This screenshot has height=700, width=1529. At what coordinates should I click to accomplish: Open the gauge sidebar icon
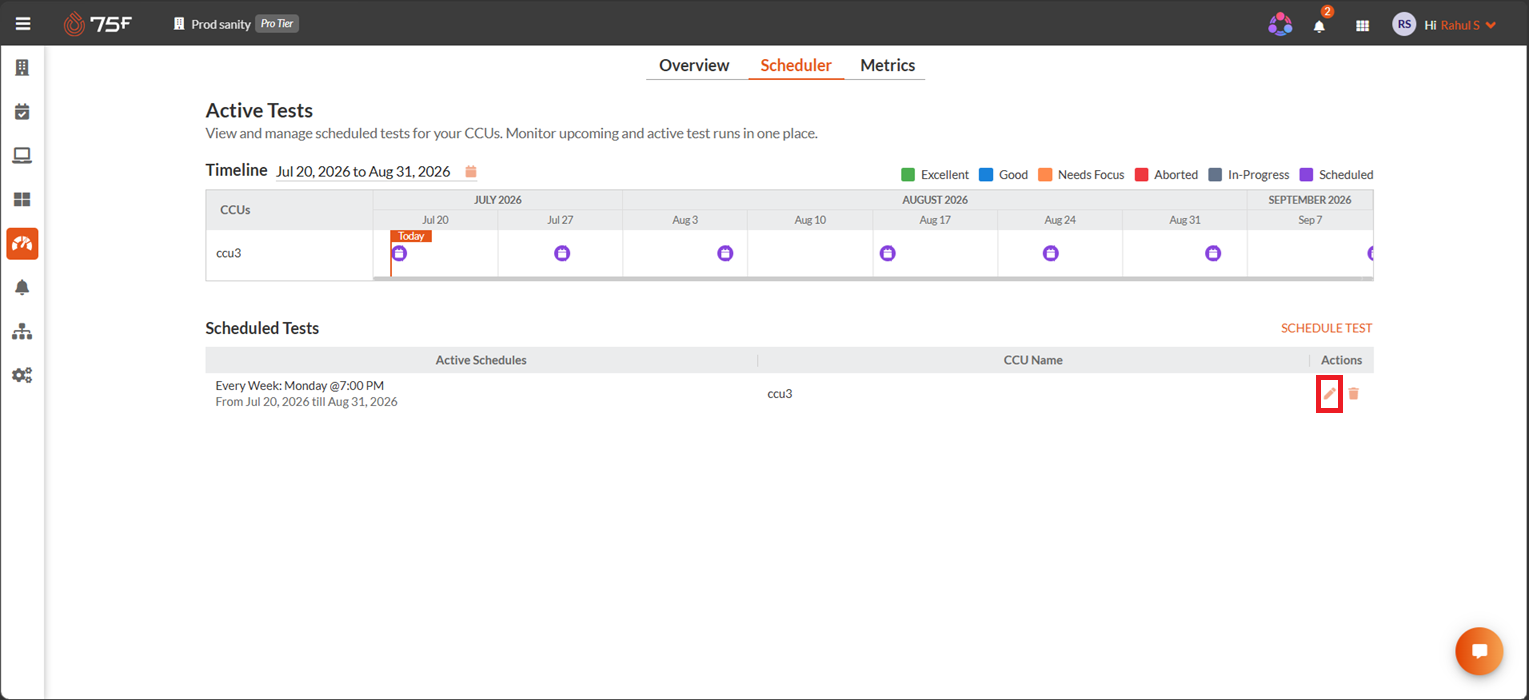[x=22, y=243]
